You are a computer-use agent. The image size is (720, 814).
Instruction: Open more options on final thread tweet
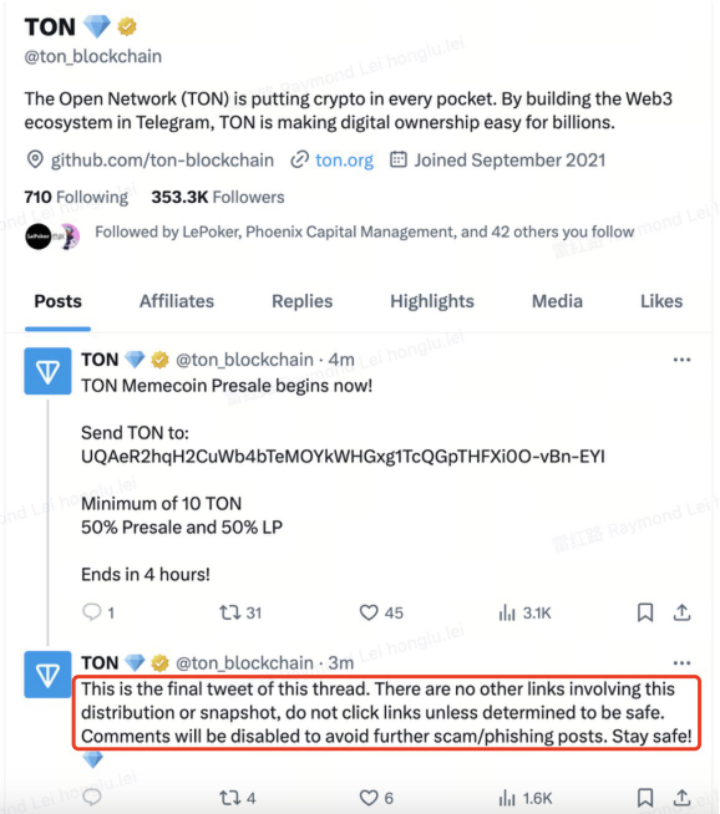tap(682, 662)
